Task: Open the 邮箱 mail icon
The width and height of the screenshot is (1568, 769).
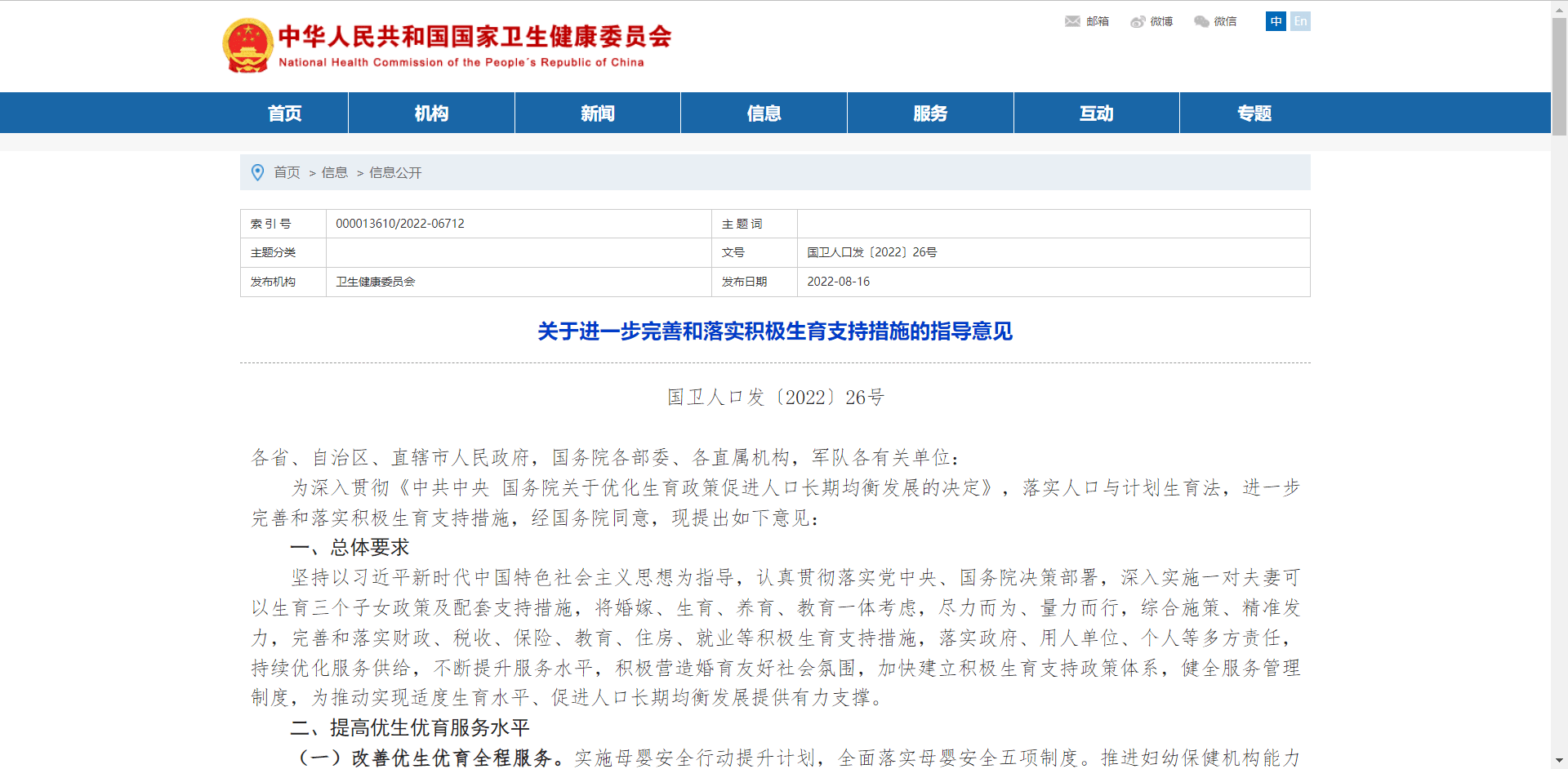Action: tap(1072, 21)
